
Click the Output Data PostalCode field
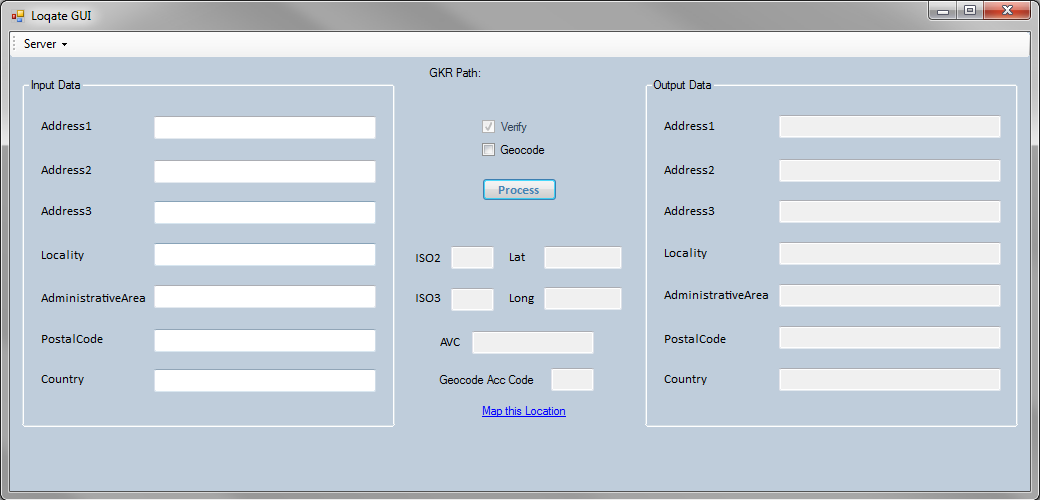click(889, 338)
